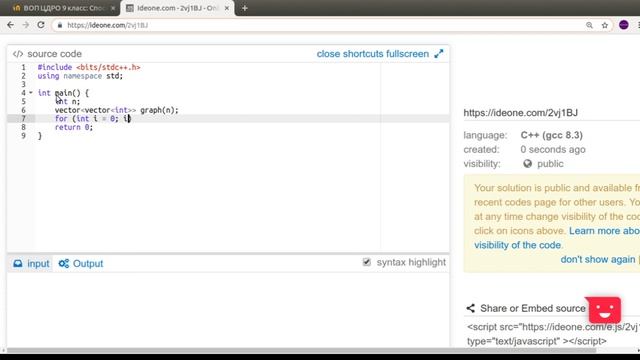Click the public visibility globe icon
Viewport: 640px width, 360px height.
(527, 164)
